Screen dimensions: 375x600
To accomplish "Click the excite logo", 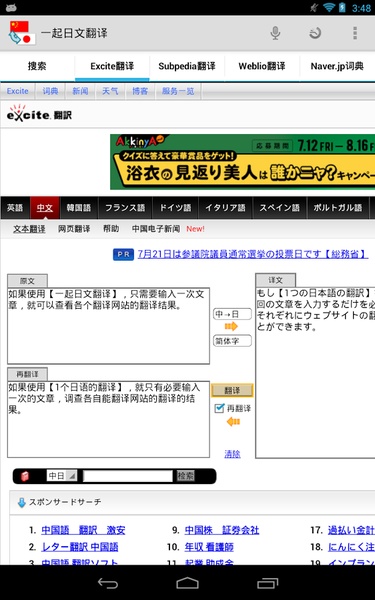I will (39, 114).
